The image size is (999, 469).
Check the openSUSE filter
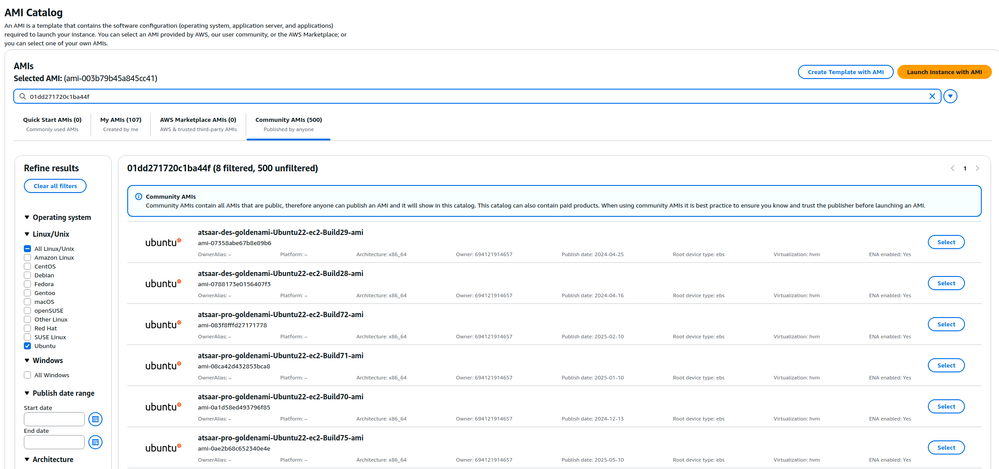(27, 310)
